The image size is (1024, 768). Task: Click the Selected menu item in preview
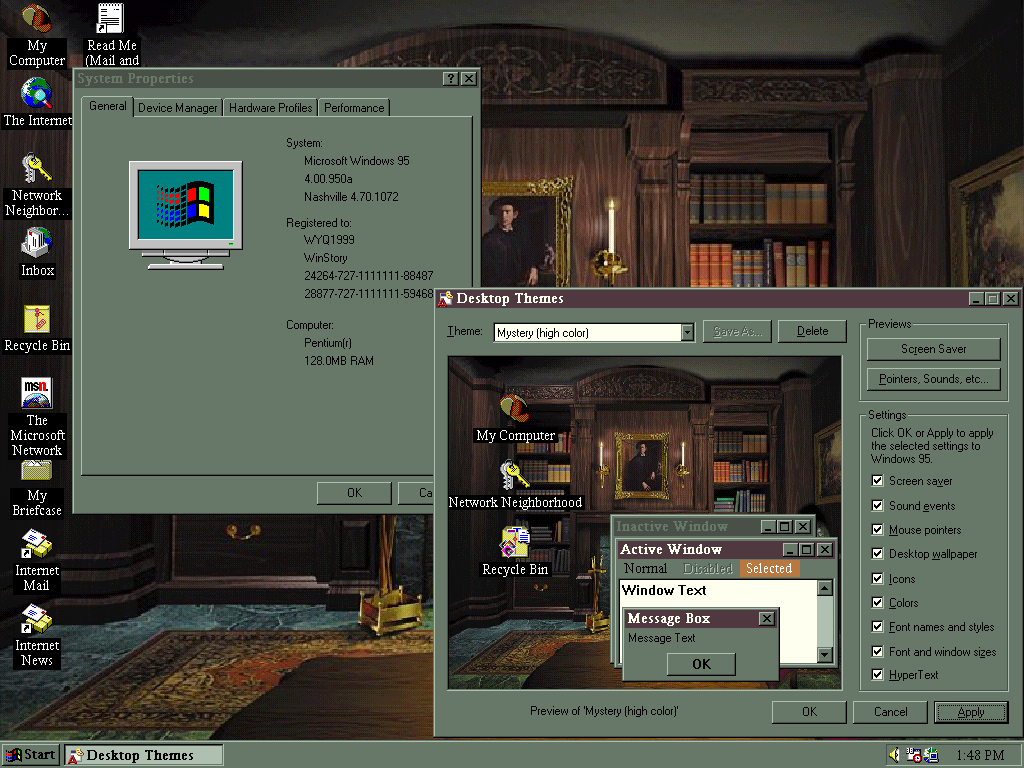(769, 568)
